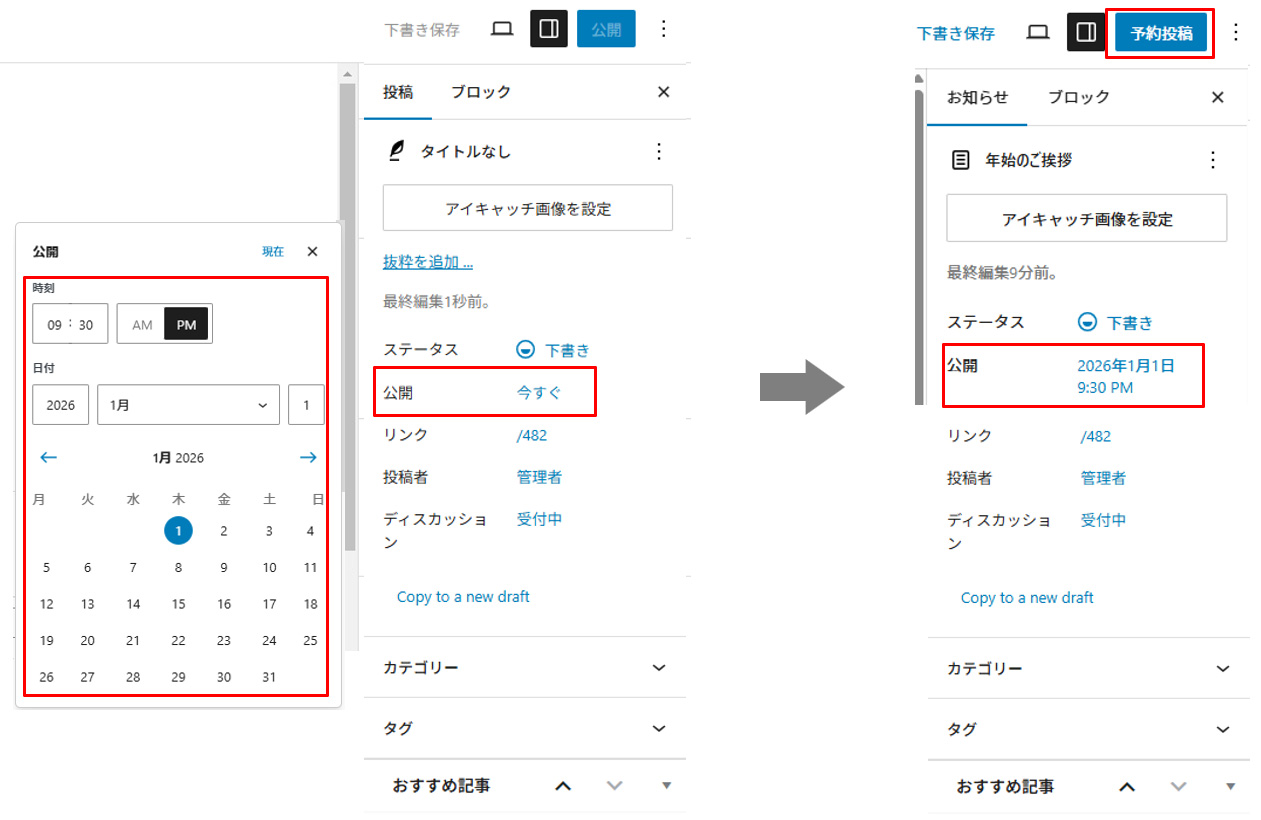The width and height of the screenshot is (1261, 820).
Task: Click the document icon beside 年始のご挨拶
Action: coord(960,160)
